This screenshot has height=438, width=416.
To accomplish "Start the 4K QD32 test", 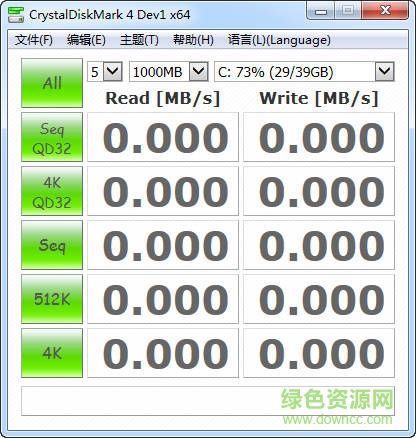I will coord(52,191).
